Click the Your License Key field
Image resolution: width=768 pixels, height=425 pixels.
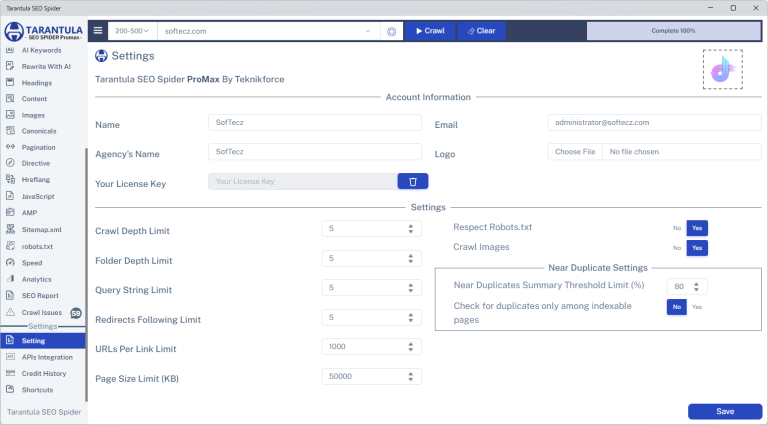tap(303, 182)
